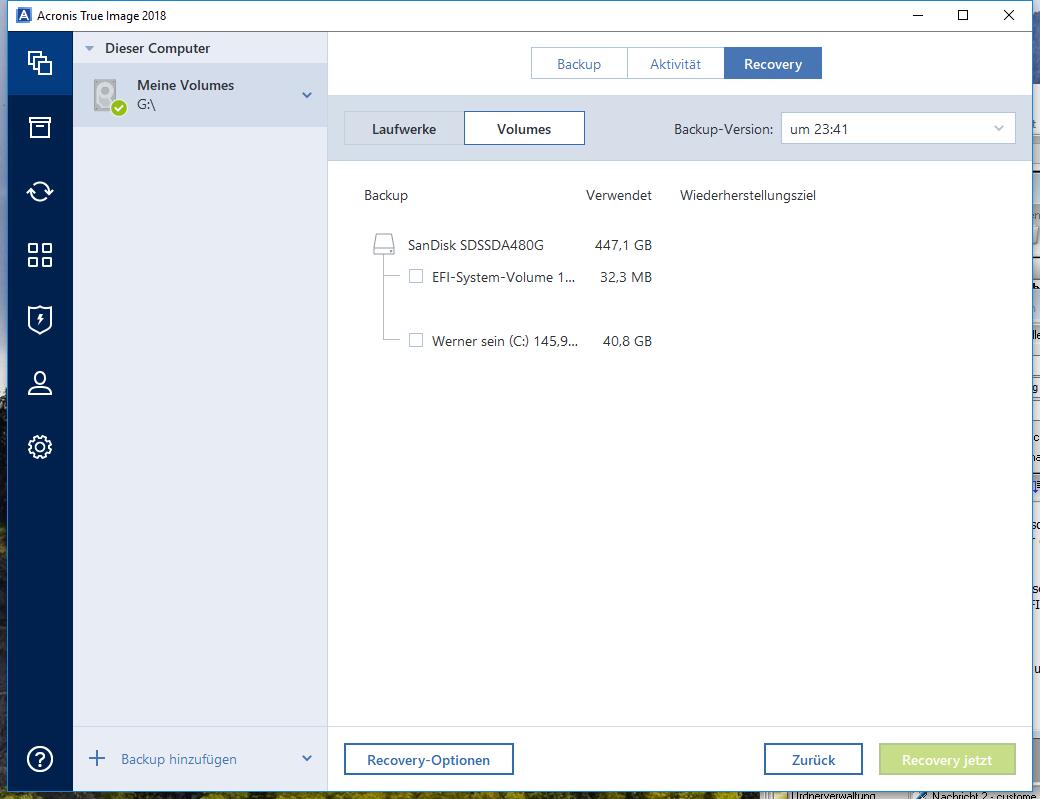Image resolution: width=1040 pixels, height=799 pixels.
Task: Open the Active Protection shield icon
Action: click(40, 319)
